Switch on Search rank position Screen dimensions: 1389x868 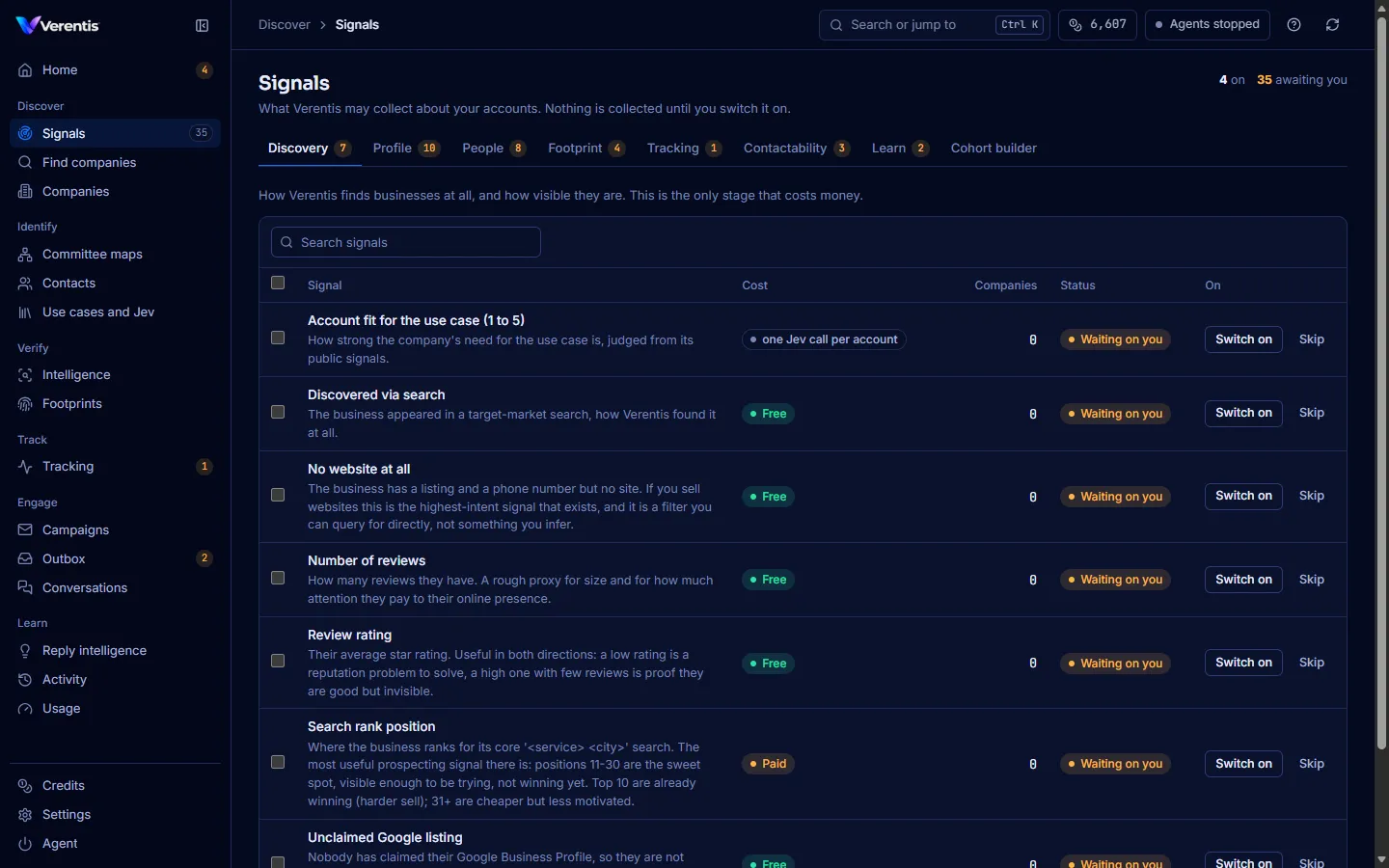[x=1243, y=764]
